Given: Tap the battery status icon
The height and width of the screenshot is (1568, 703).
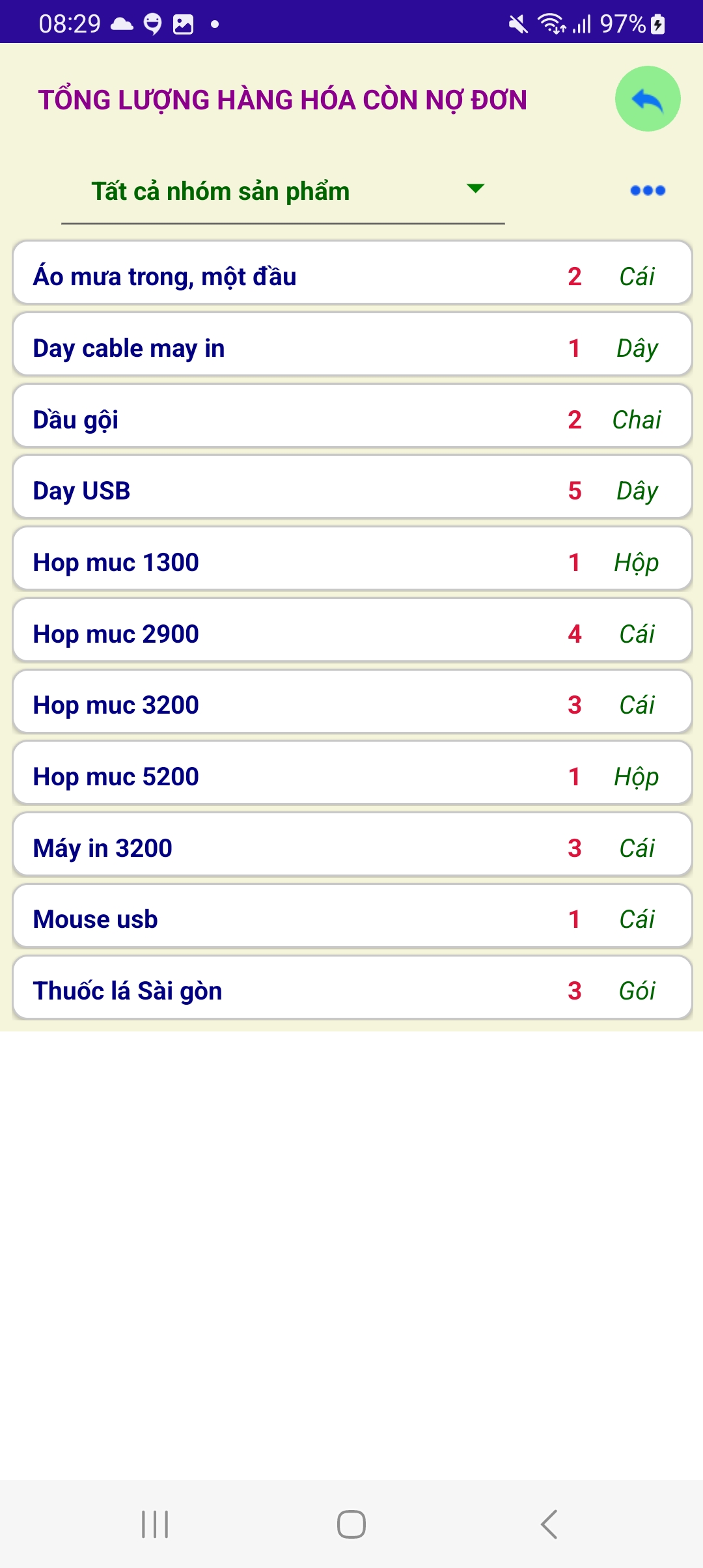Looking at the screenshot, I should point(658,25).
